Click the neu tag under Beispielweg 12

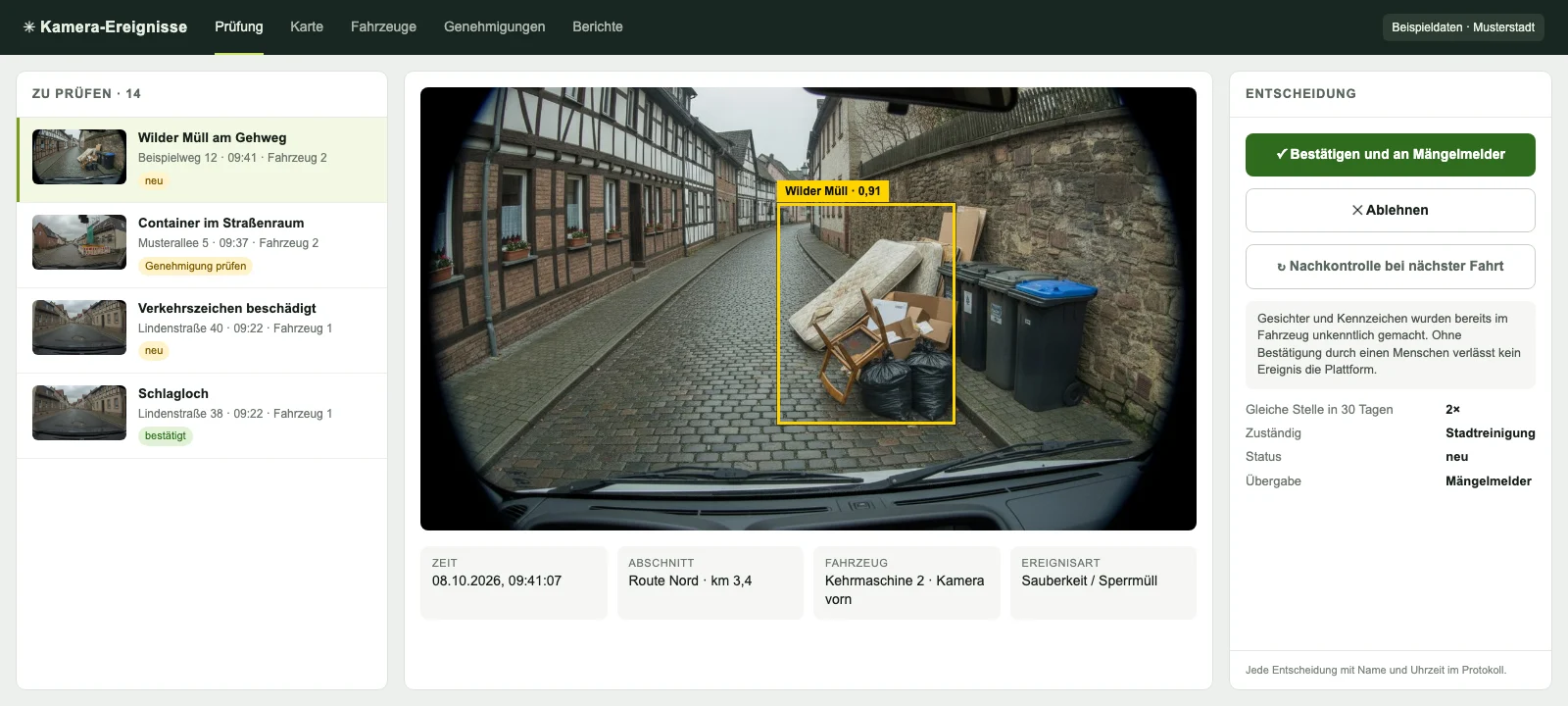click(x=154, y=180)
